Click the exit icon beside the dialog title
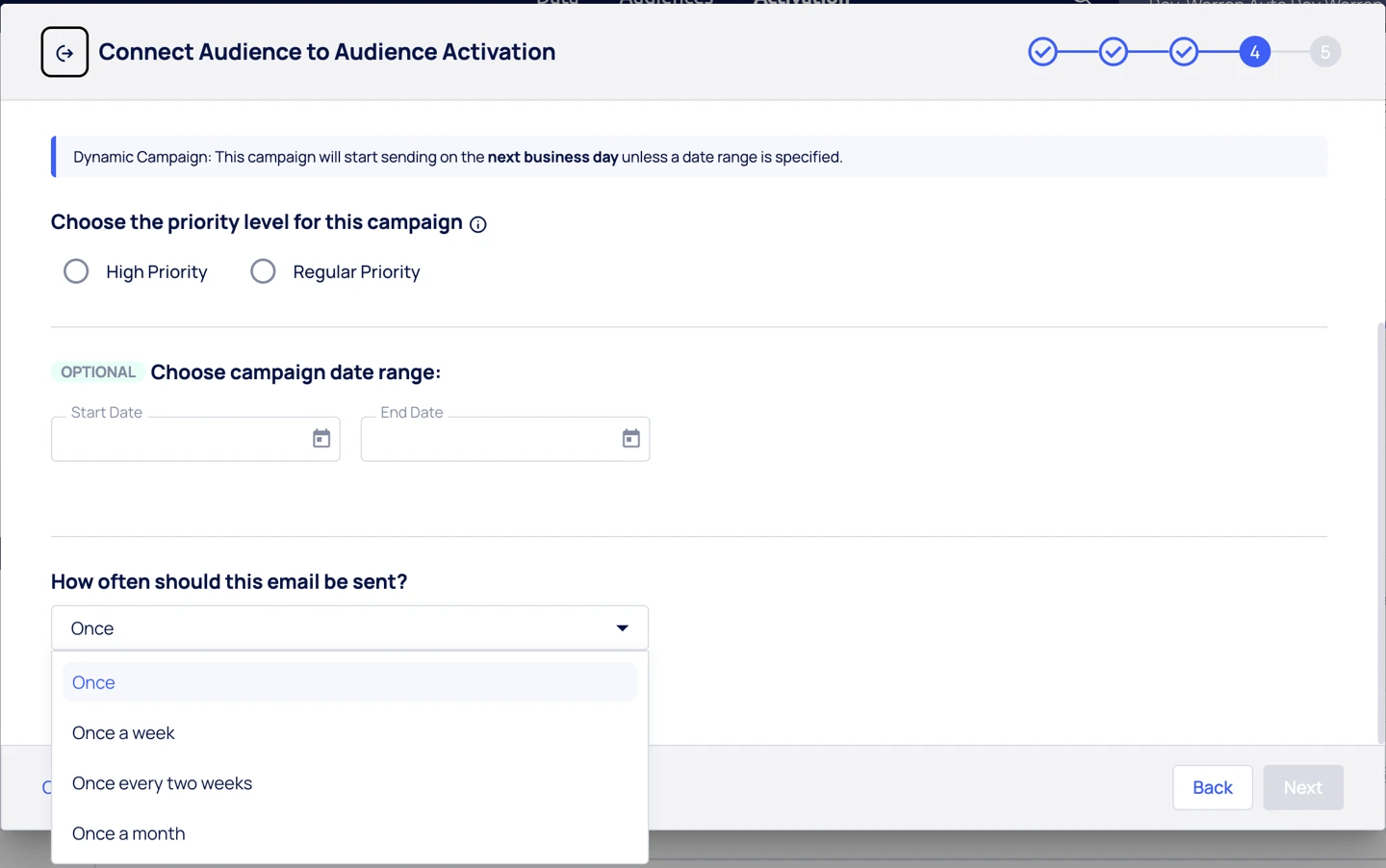 coord(64,52)
